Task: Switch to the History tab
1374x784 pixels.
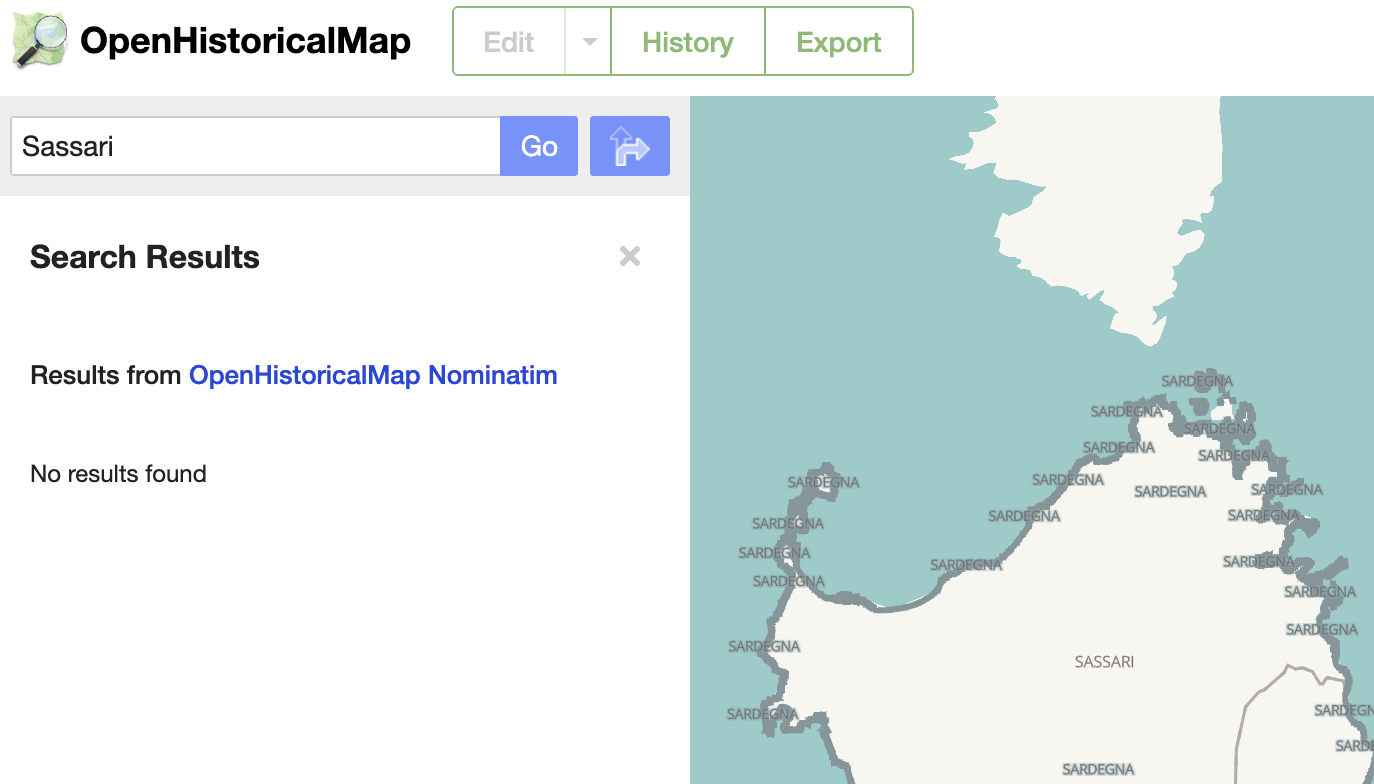Action: click(687, 41)
